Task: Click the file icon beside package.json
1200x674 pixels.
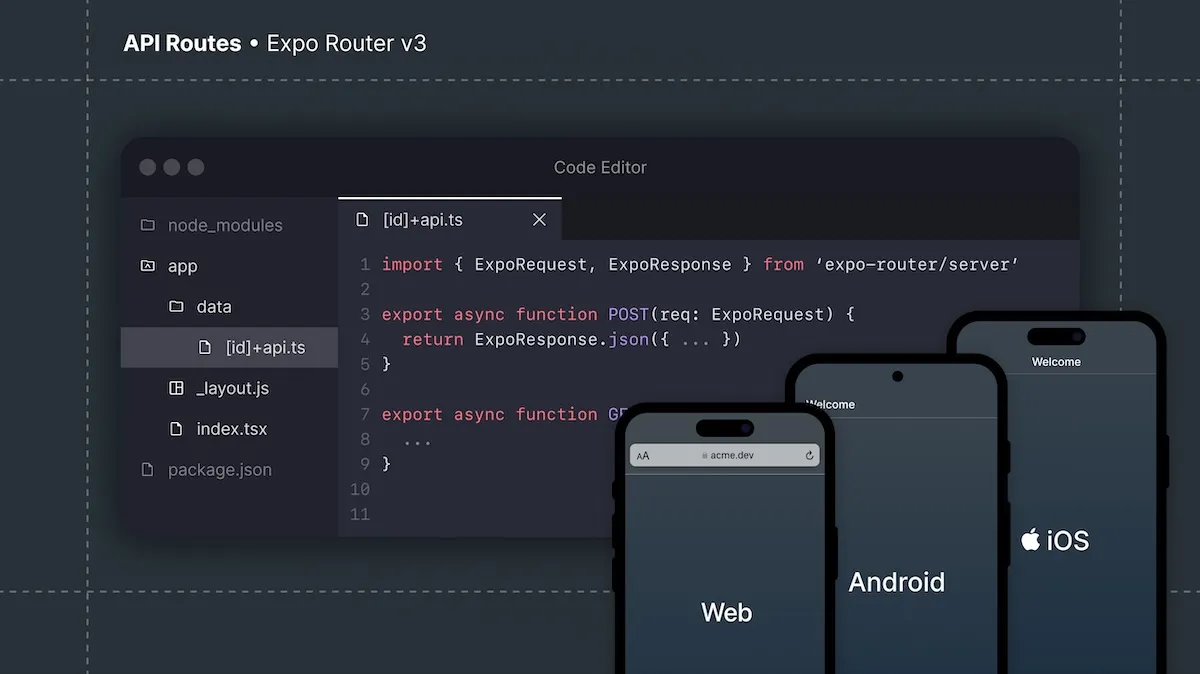Action: [146, 469]
